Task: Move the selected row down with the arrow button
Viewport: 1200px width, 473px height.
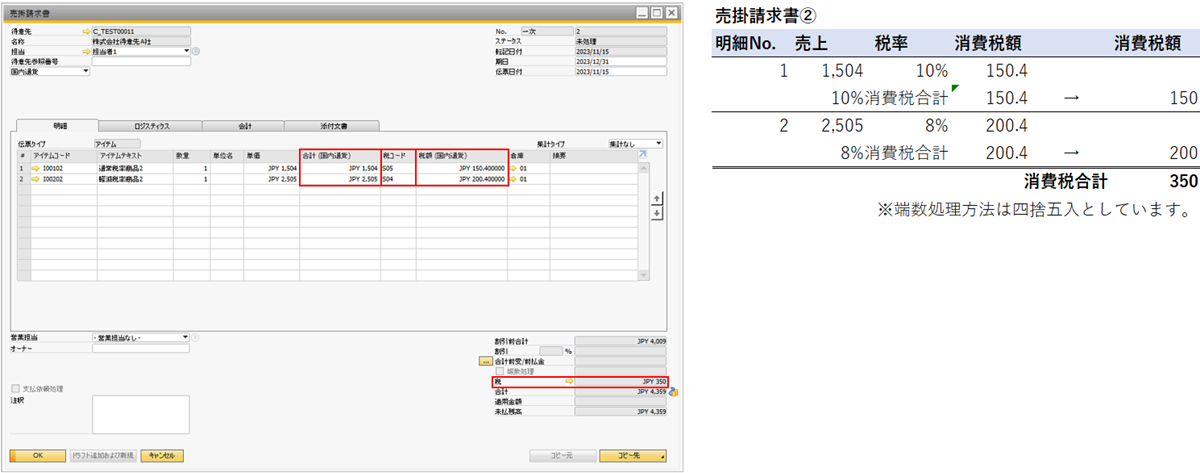Action: (656, 212)
